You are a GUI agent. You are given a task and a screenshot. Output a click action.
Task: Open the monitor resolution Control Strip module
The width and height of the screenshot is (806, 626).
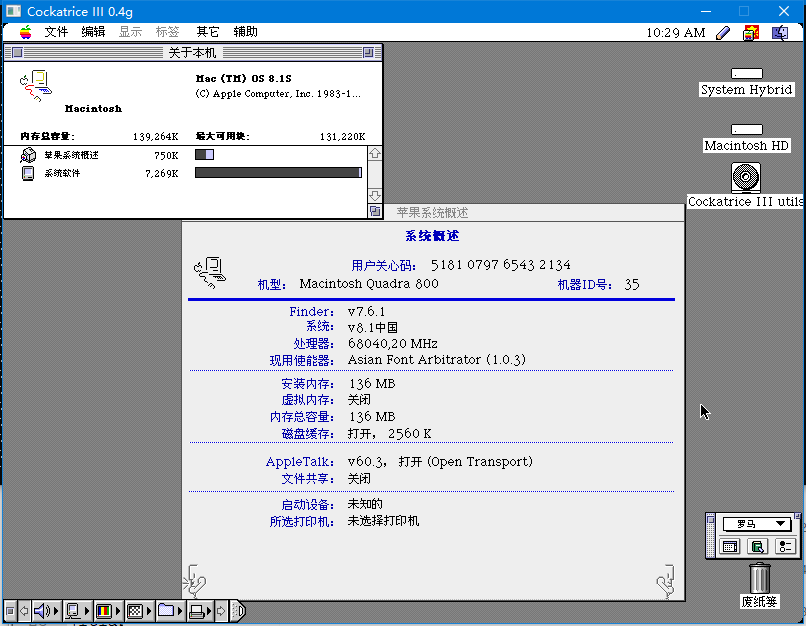click(139, 611)
